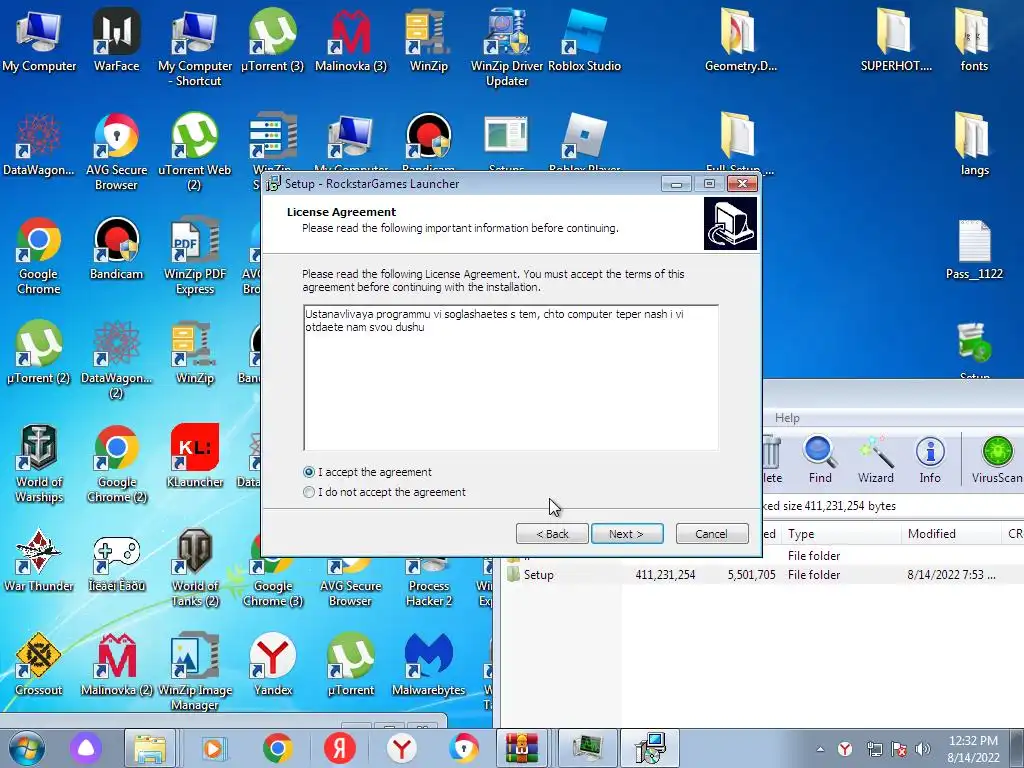The height and width of the screenshot is (768, 1024).
Task: Select the Malwarebytes desktop icon
Action: pyautogui.click(x=428, y=665)
